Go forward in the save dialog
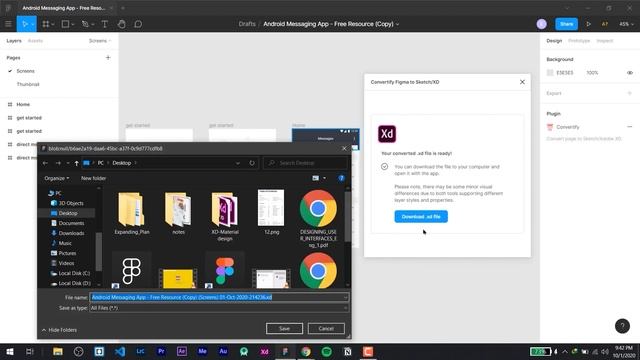The image size is (640, 360). [x=58, y=163]
